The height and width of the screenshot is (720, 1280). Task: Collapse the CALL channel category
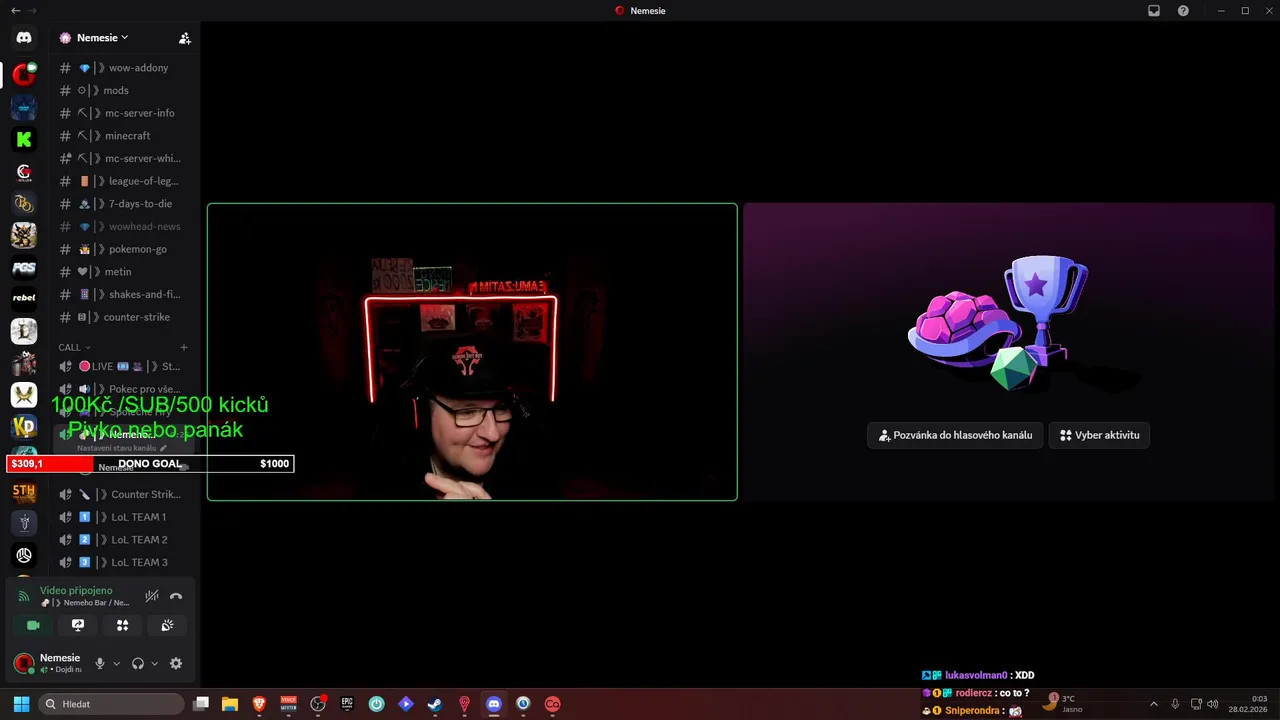pos(74,347)
